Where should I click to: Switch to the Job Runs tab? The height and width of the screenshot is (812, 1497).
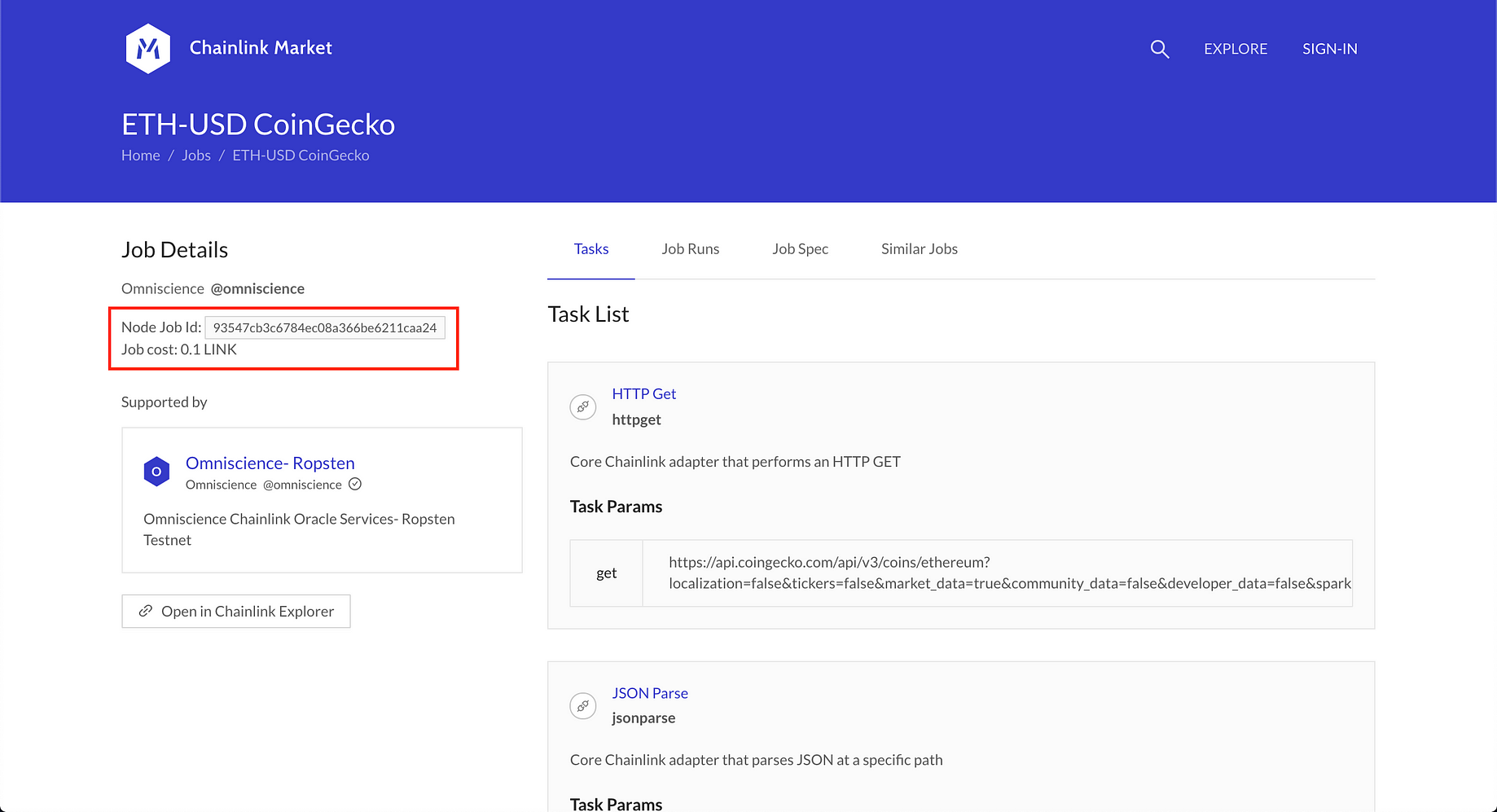691,249
